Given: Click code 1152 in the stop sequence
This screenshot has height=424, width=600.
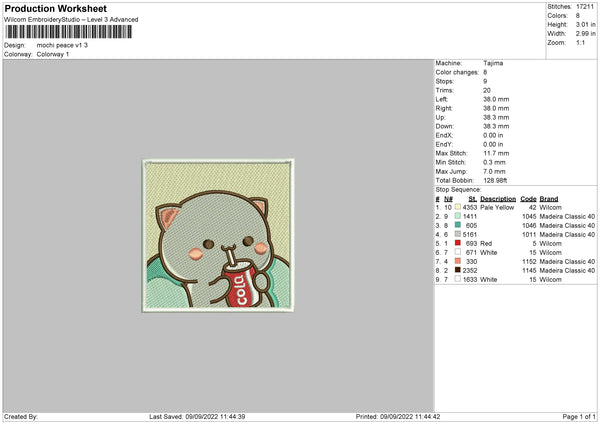Looking at the screenshot, I should [529, 261].
